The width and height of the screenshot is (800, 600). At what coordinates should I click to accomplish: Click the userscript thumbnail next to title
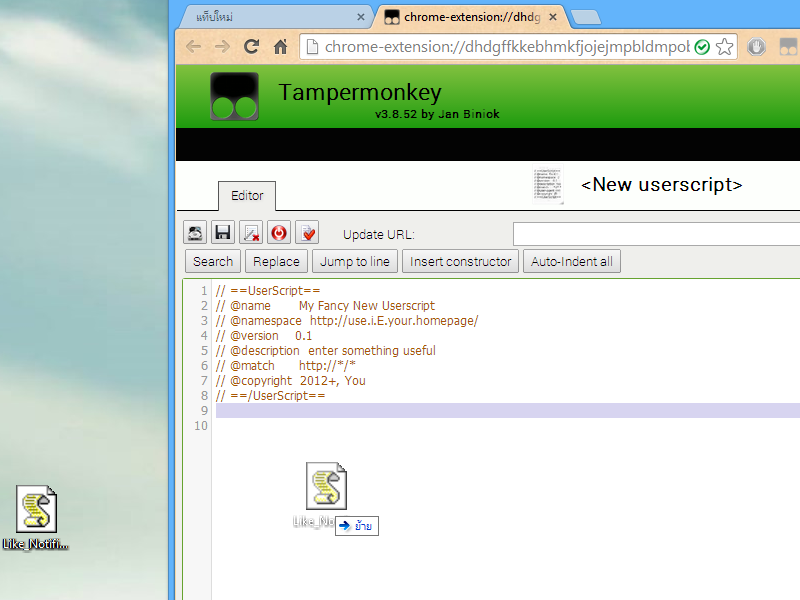click(x=548, y=184)
